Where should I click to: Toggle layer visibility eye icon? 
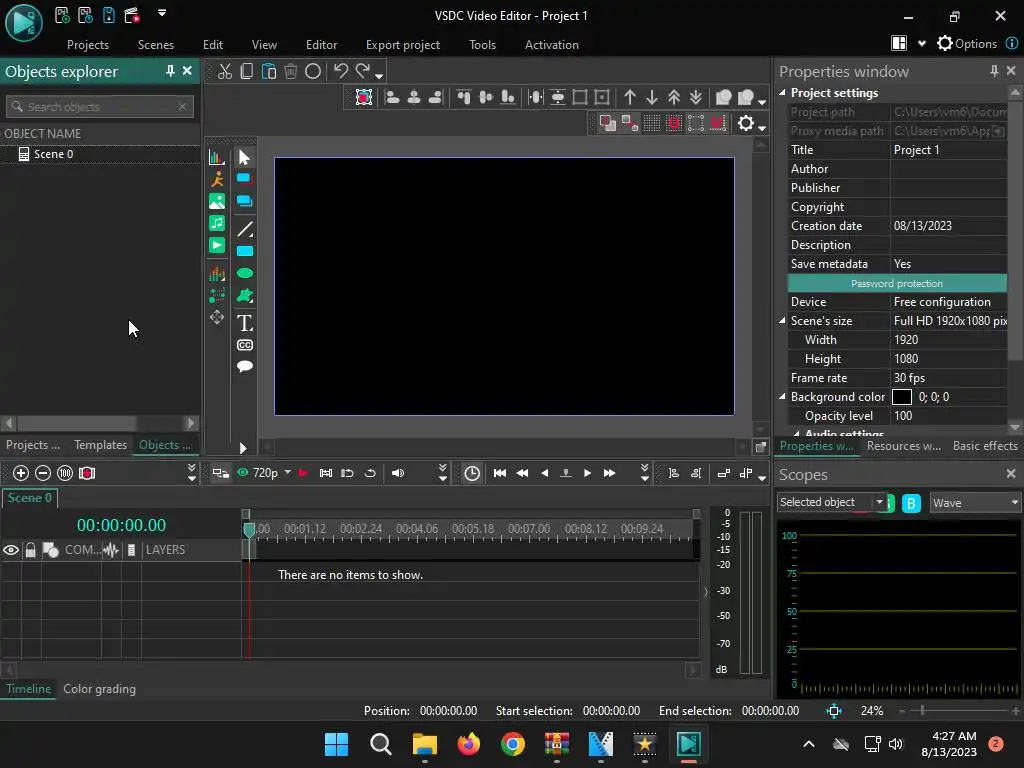(11, 550)
